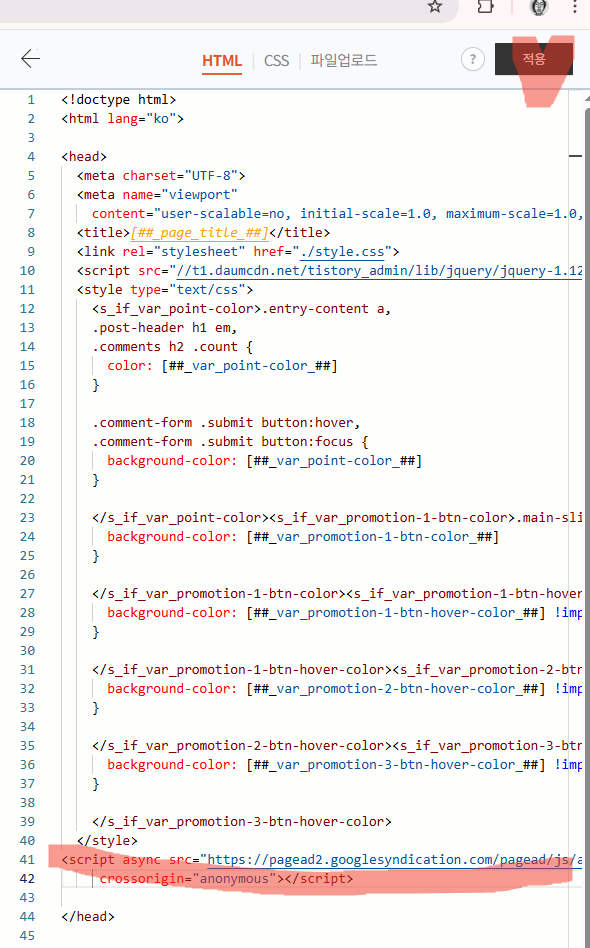Click background-color line on line 20
This screenshot has width=590, height=948.
pos(265,461)
